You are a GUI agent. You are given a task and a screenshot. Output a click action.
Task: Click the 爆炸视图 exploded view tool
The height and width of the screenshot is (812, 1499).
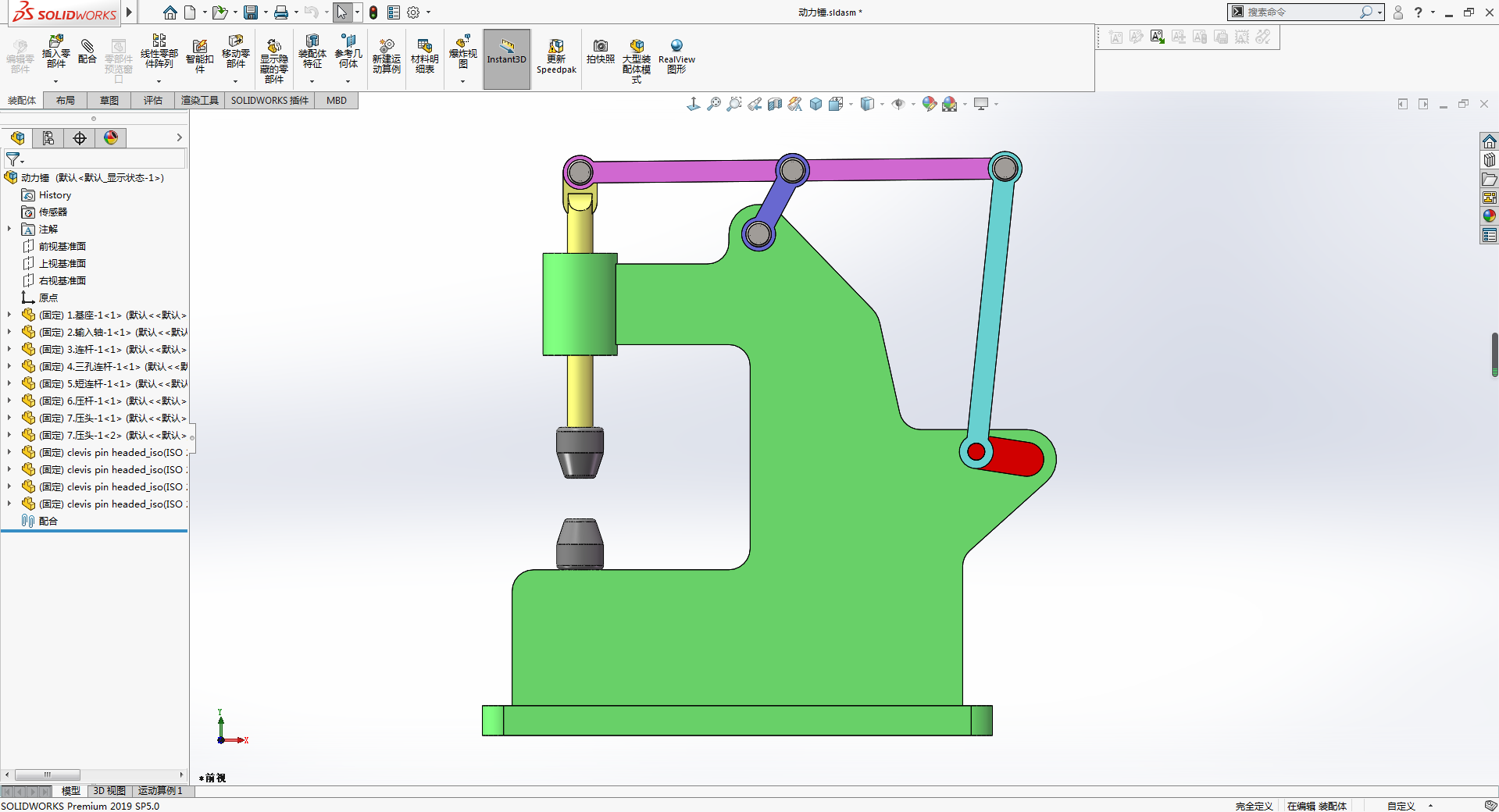click(x=462, y=52)
